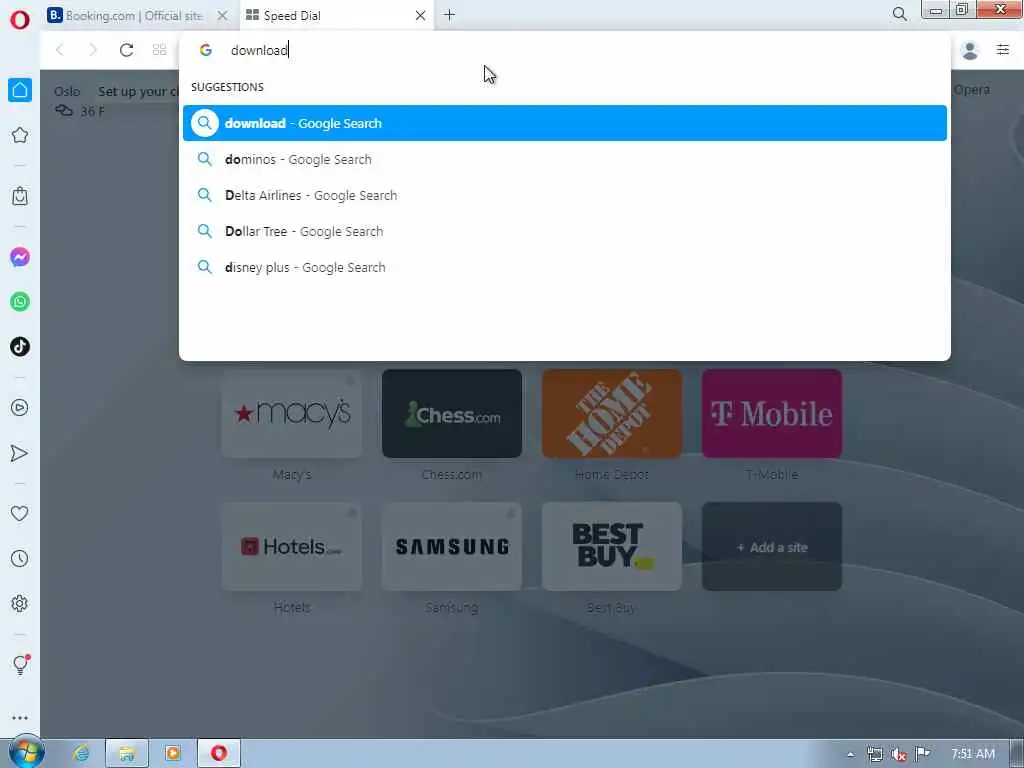Launch Messenger from the sidebar
The height and width of the screenshot is (768, 1024).
coord(20,257)
